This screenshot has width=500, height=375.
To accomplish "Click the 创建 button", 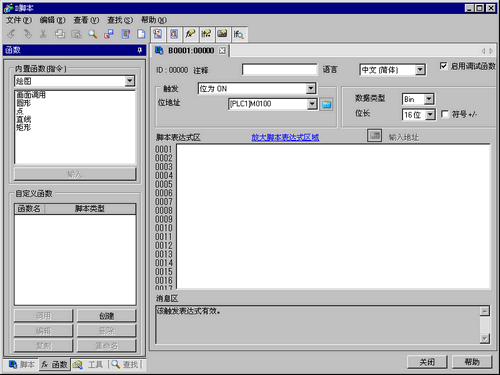I will point(107,316).
